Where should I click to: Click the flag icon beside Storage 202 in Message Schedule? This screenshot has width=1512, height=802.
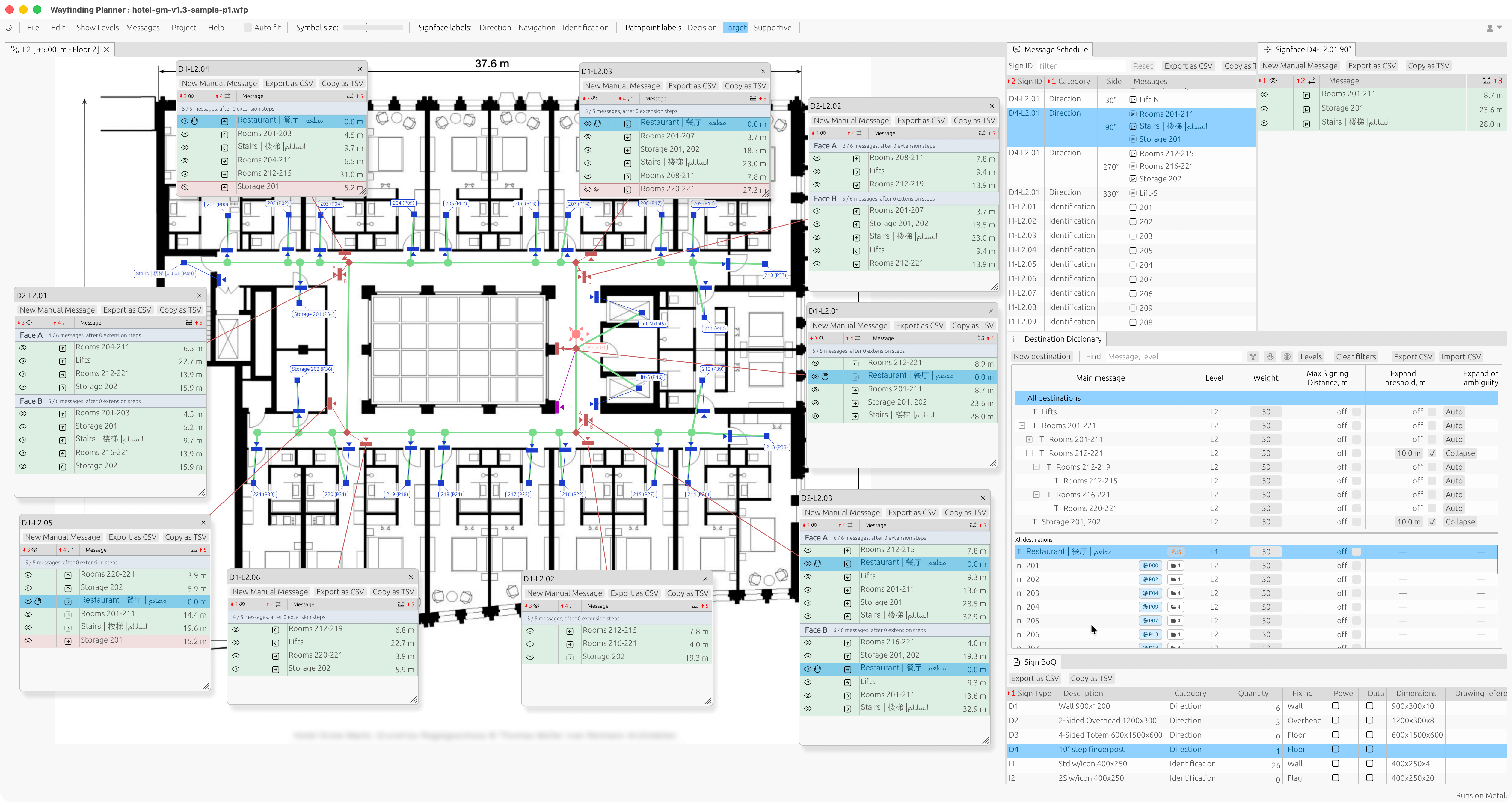(x=1134, y=179)
